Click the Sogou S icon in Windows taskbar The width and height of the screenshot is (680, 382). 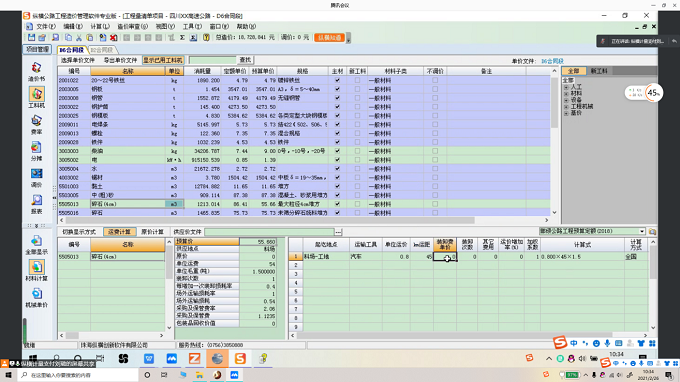click(x=240, y=359)
